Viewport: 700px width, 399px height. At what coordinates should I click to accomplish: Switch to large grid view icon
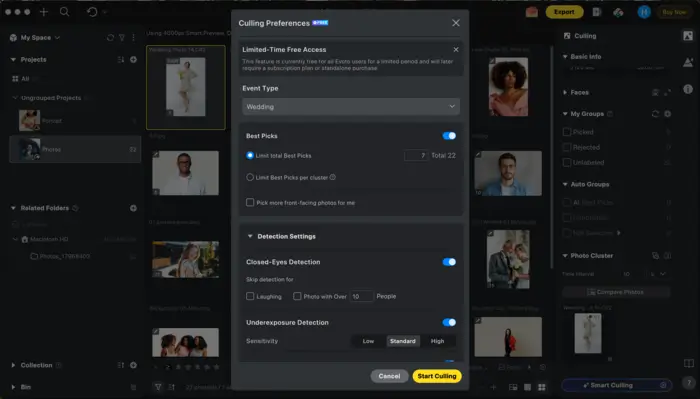click(x=542, y=387)
